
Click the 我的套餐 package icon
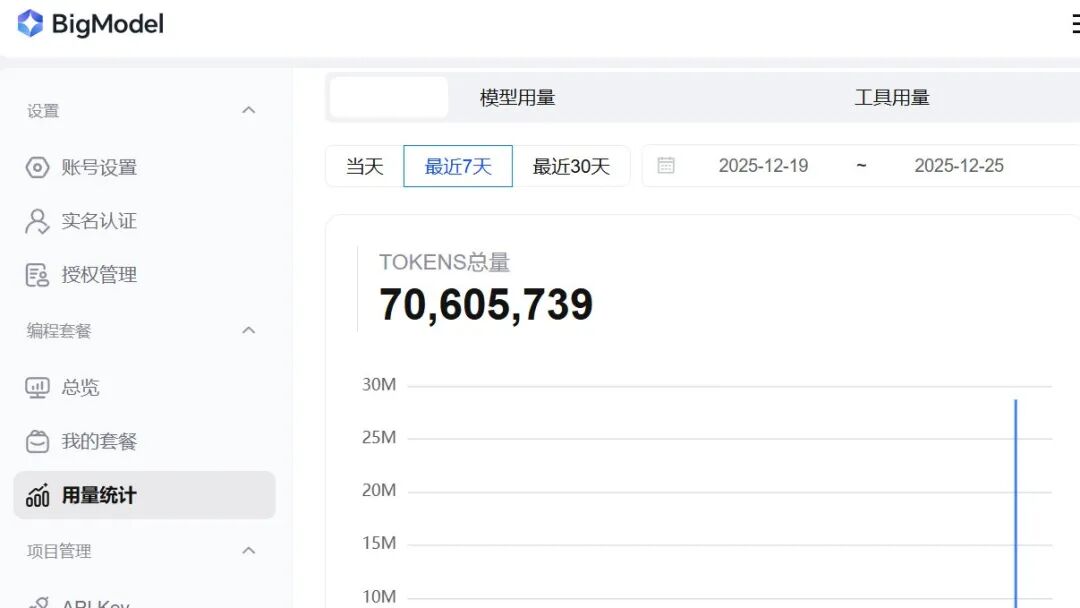(x=37, y=441)
